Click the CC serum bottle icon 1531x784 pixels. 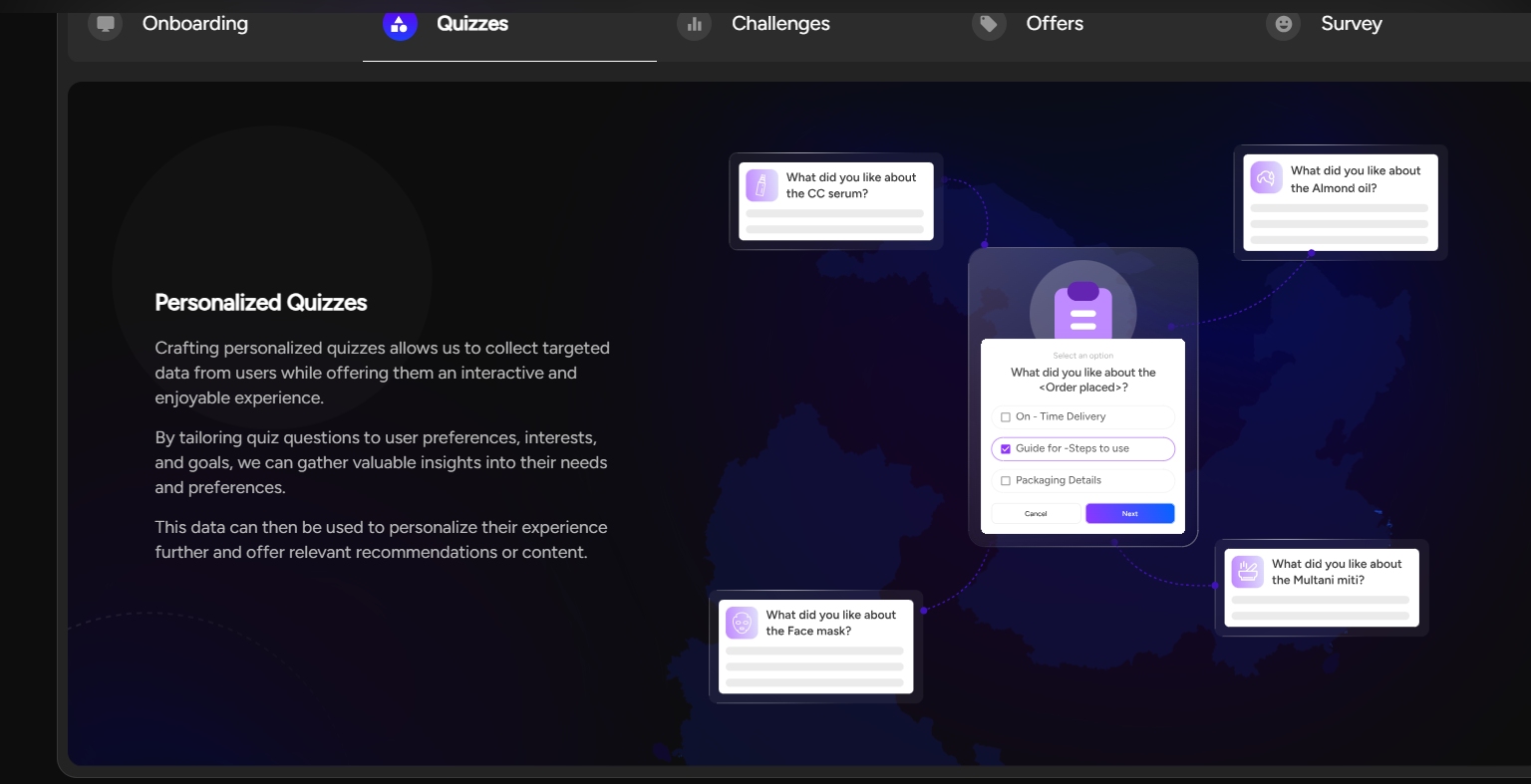[x=763, y=185]
